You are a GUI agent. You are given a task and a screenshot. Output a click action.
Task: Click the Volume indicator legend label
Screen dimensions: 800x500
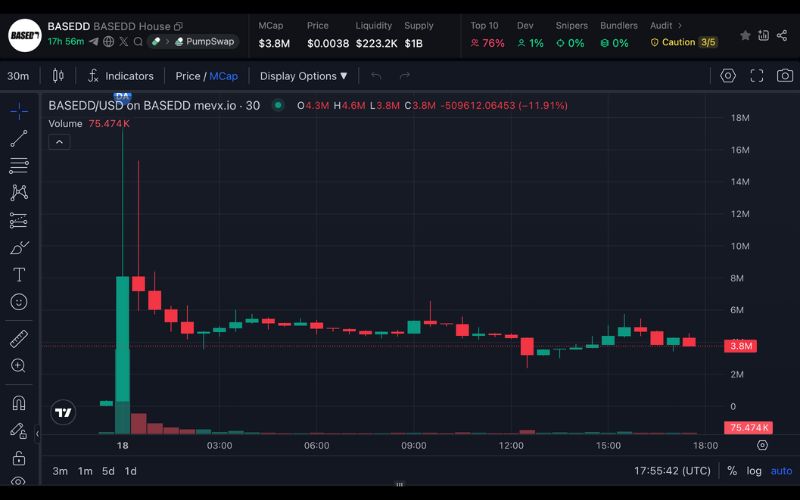click(65, 124)
